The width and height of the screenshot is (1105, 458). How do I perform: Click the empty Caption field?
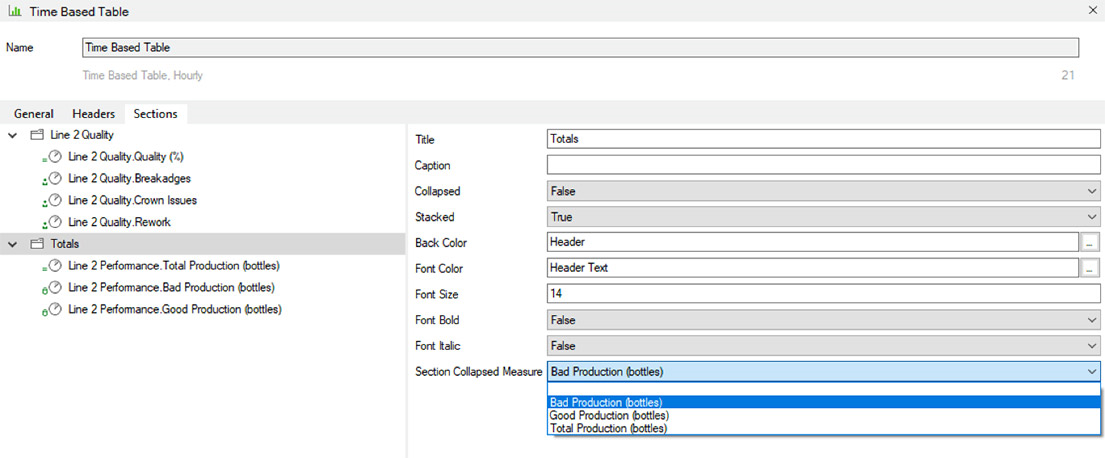[x=823, y=166]
